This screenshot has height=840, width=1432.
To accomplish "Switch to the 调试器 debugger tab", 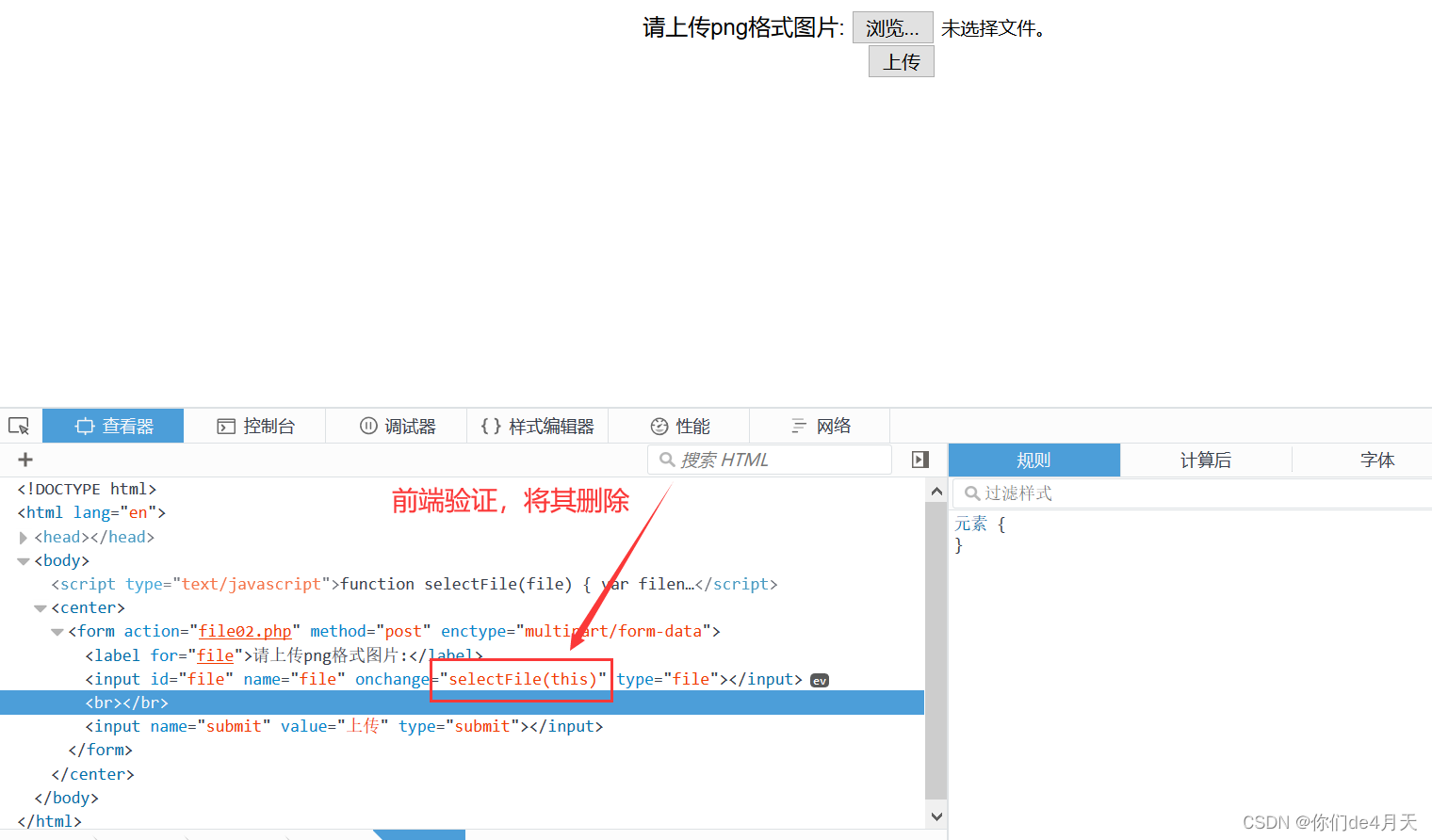I will [397, 426].
